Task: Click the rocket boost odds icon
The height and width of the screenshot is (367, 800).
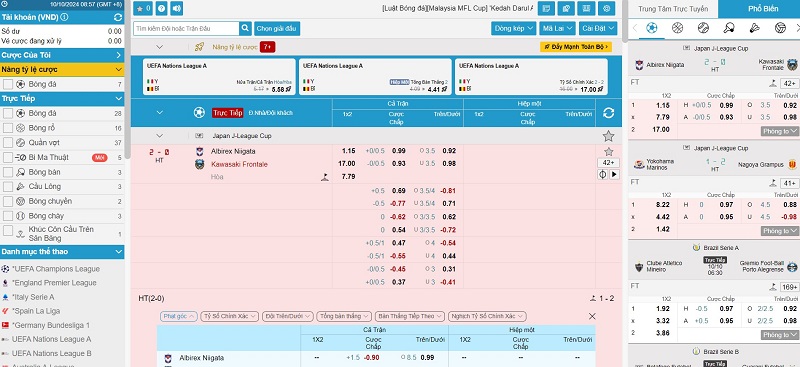Action: (199, 47)
